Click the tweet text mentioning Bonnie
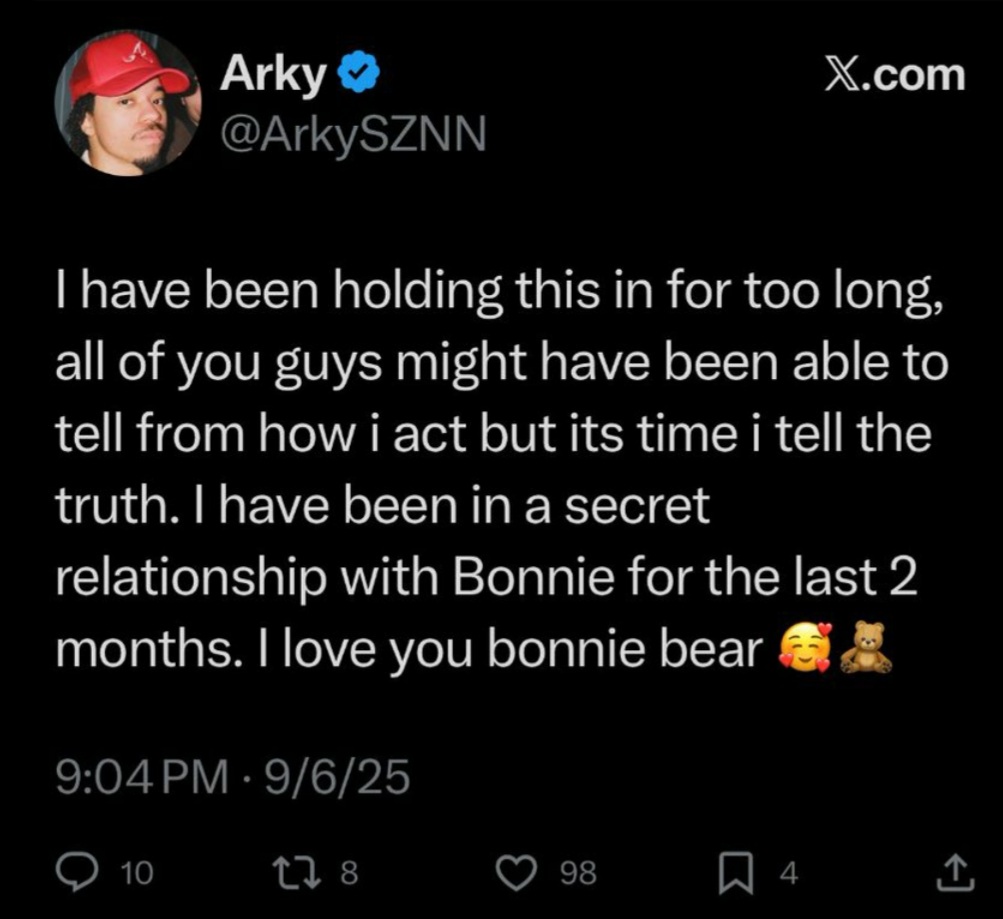This screenshot has height=919, width=1003. pos(502,469)
